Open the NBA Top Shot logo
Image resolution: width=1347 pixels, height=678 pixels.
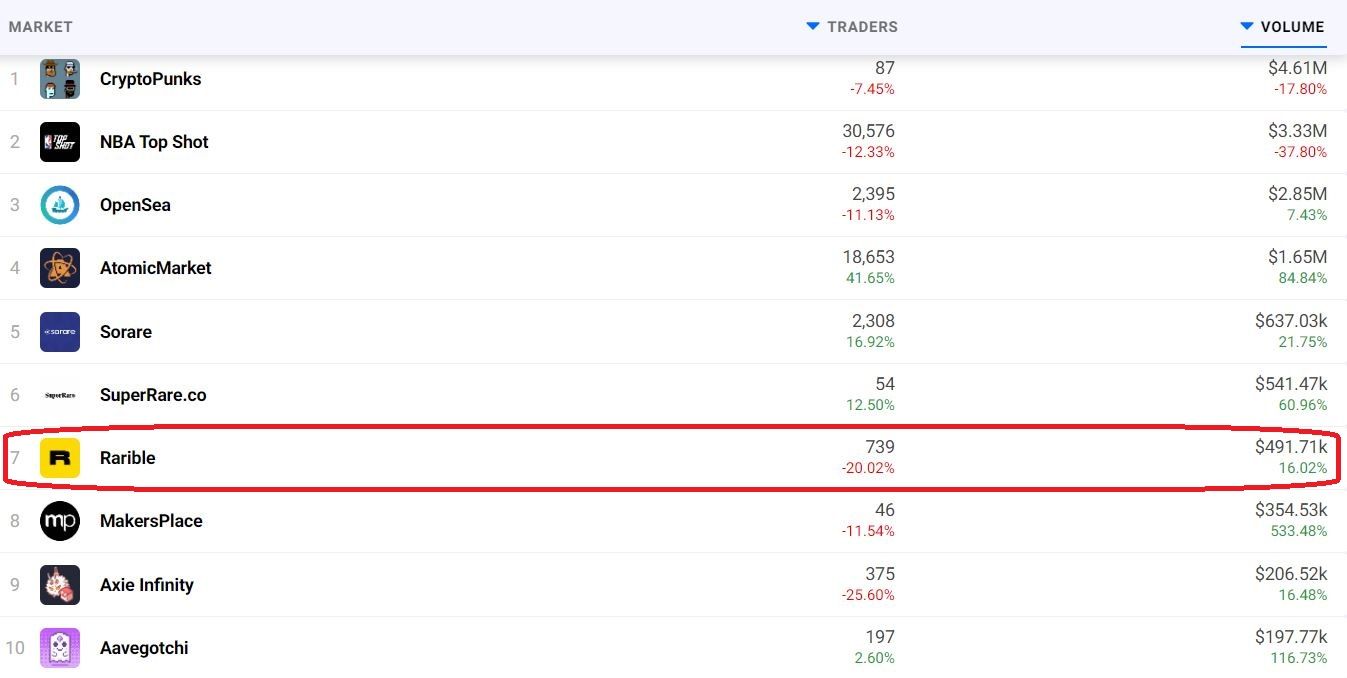pyautogui.click(x=60, y=142)
